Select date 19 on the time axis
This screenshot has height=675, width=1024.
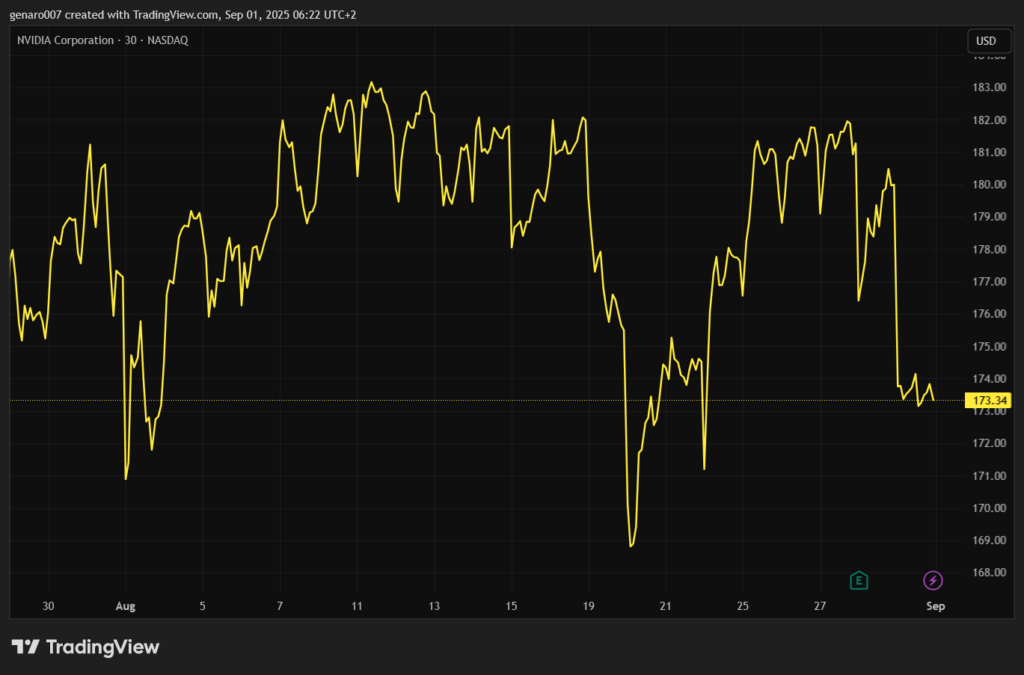point(589,606)
